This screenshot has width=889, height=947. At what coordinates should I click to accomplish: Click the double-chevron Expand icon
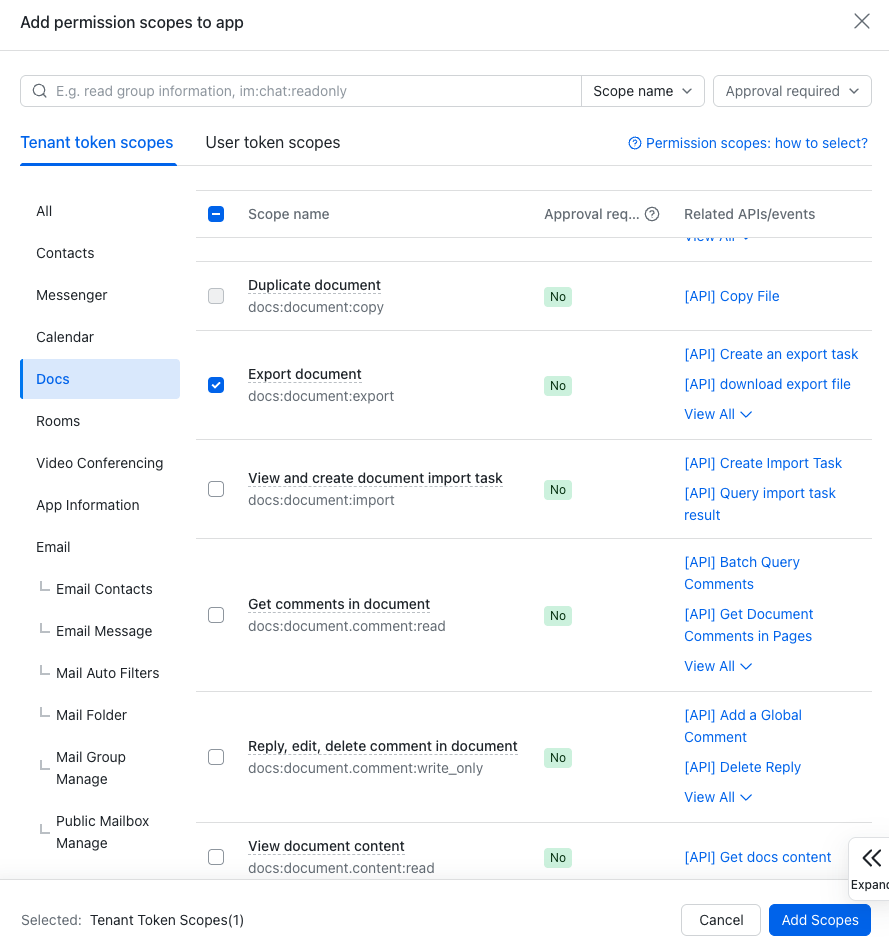point(871,858)
